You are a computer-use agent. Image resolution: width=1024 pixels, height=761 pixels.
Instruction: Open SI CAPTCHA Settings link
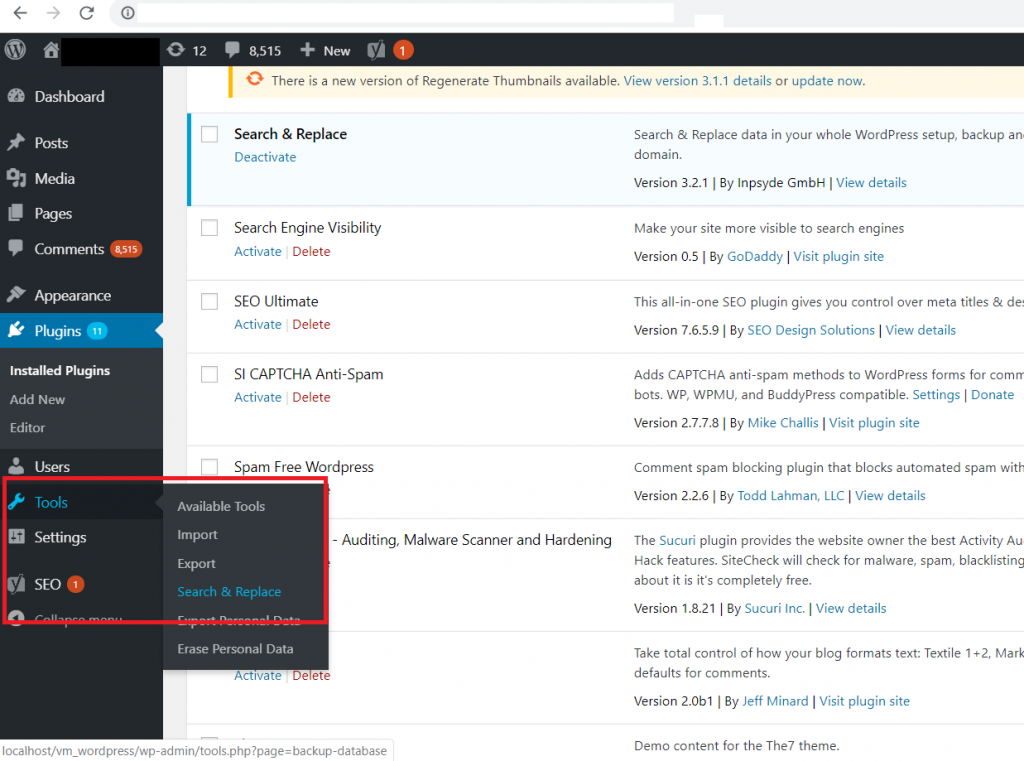click(936, 395)
